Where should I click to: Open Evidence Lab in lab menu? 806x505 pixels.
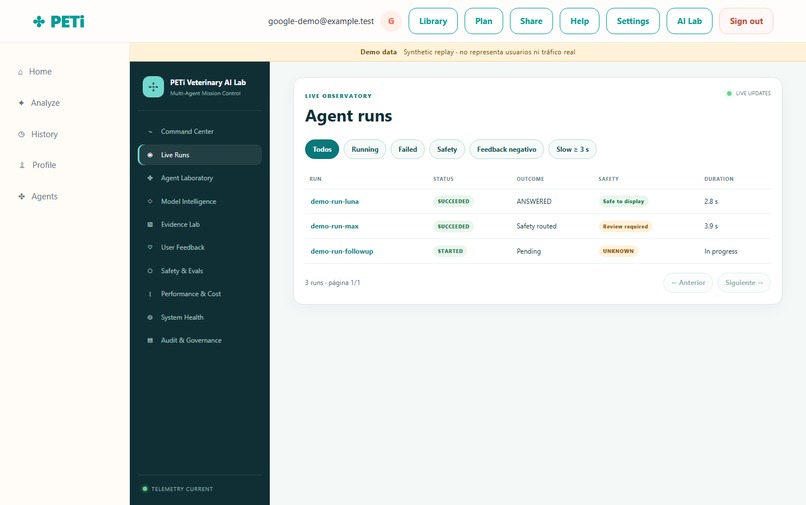(x=200, y=224)
